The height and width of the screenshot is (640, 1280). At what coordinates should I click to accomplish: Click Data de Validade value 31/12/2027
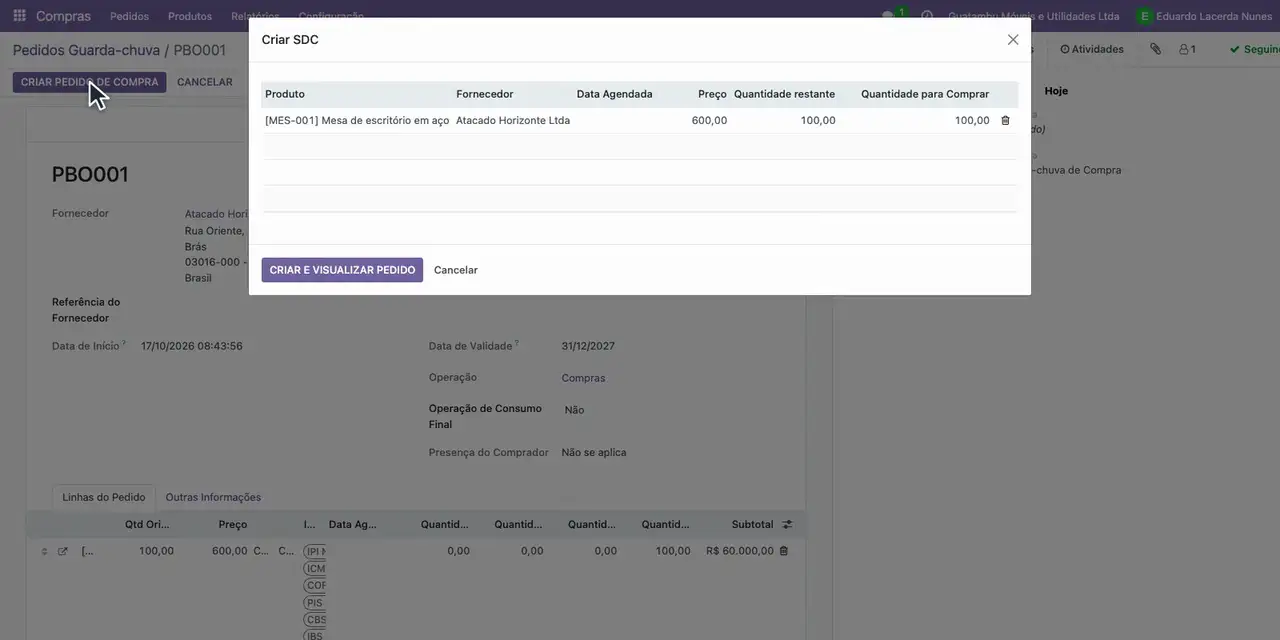point(588,346)
